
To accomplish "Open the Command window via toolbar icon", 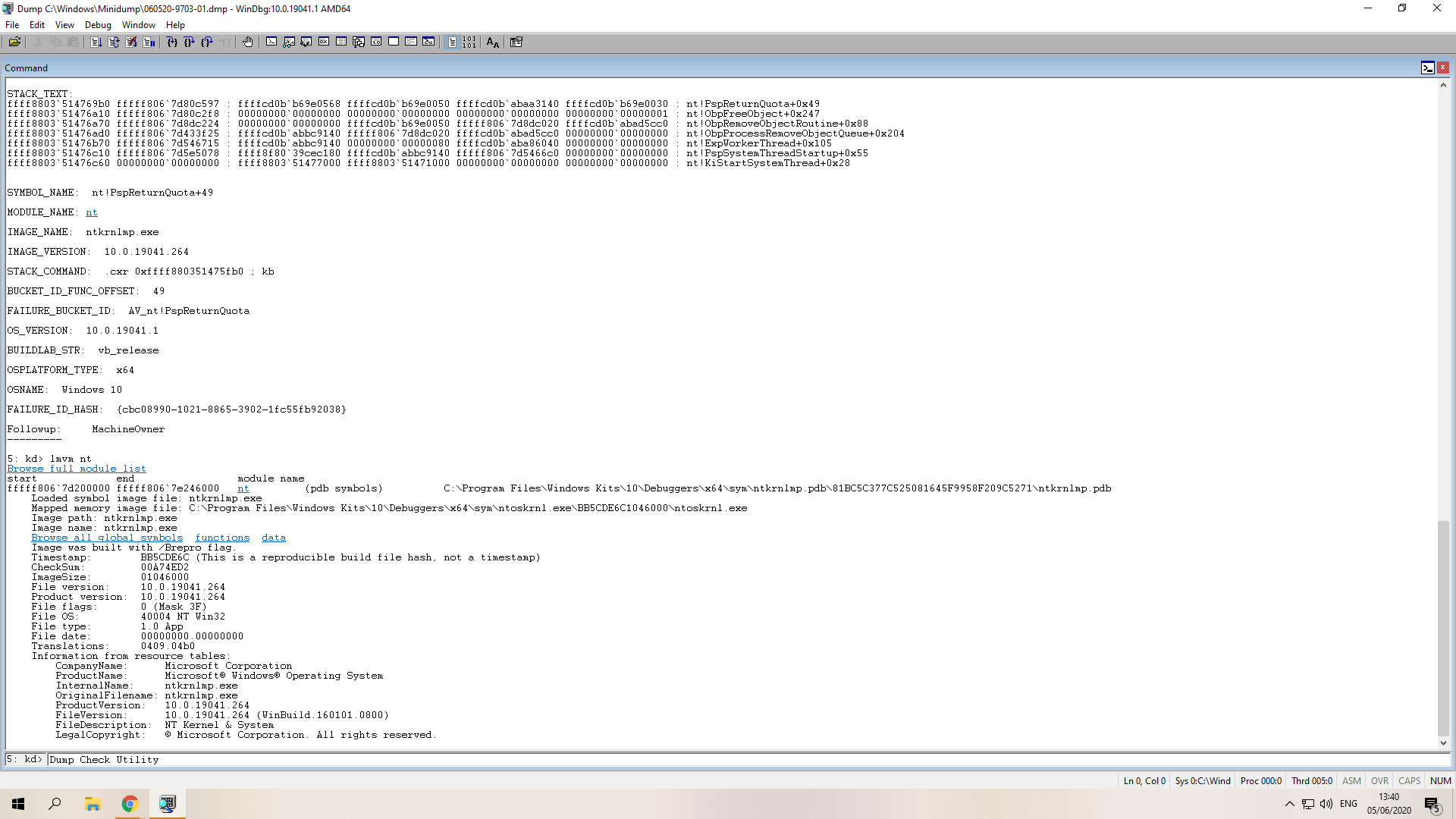I will [271, 42].
